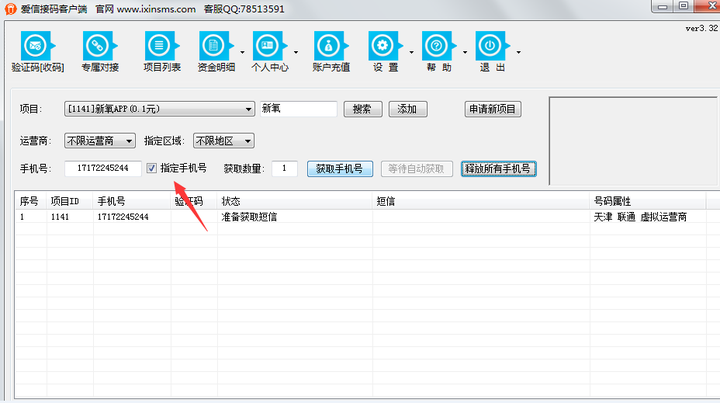Screen dimensions: 720x403
Task: Click the 项目ID column header
Action: [x=70, y=201]
